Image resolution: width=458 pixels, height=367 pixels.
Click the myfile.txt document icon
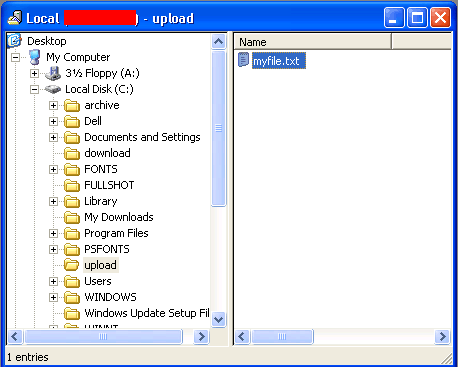click(244, 60)
